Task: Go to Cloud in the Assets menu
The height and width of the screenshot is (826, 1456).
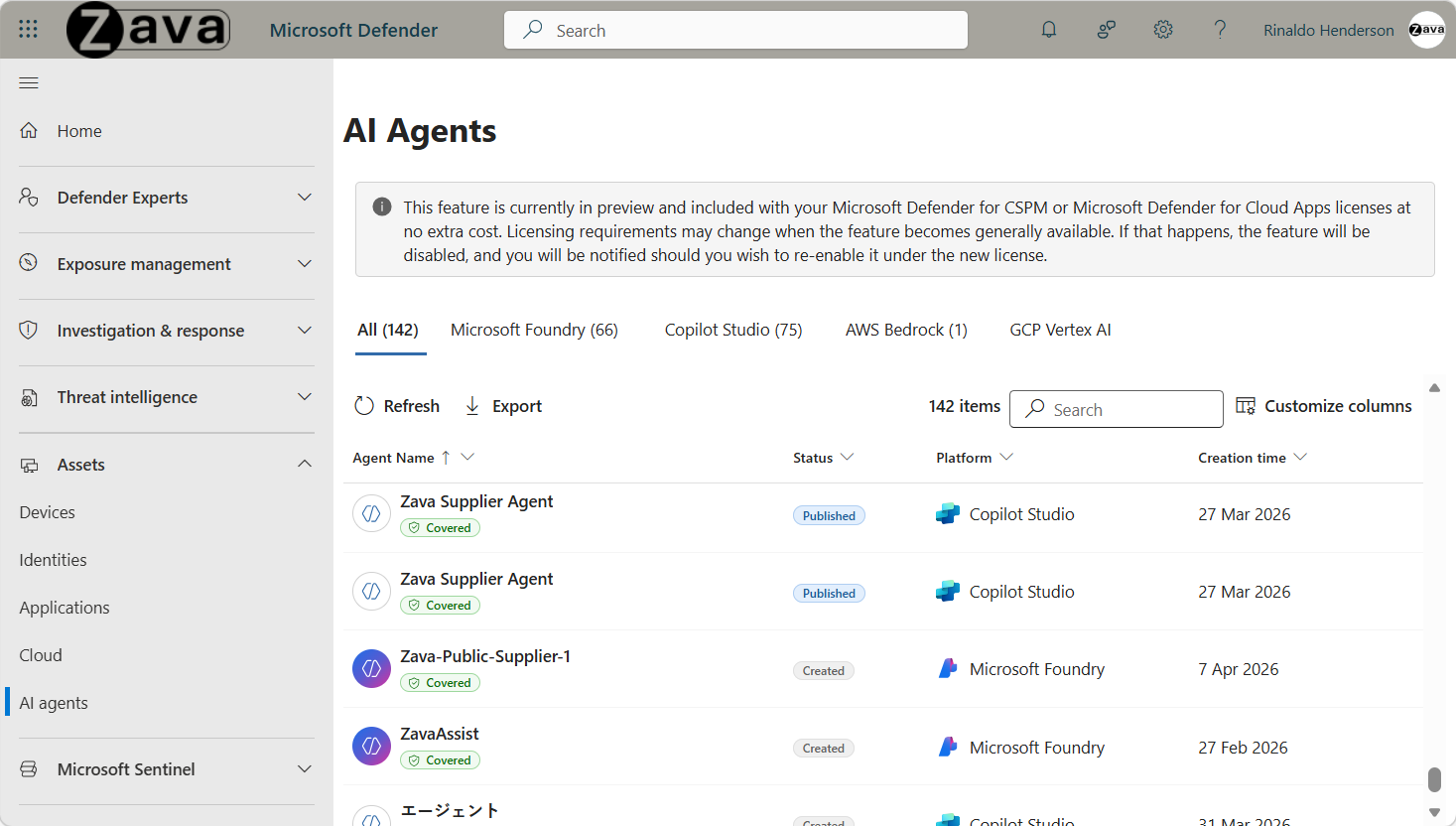Action: [x=41, y=655]
